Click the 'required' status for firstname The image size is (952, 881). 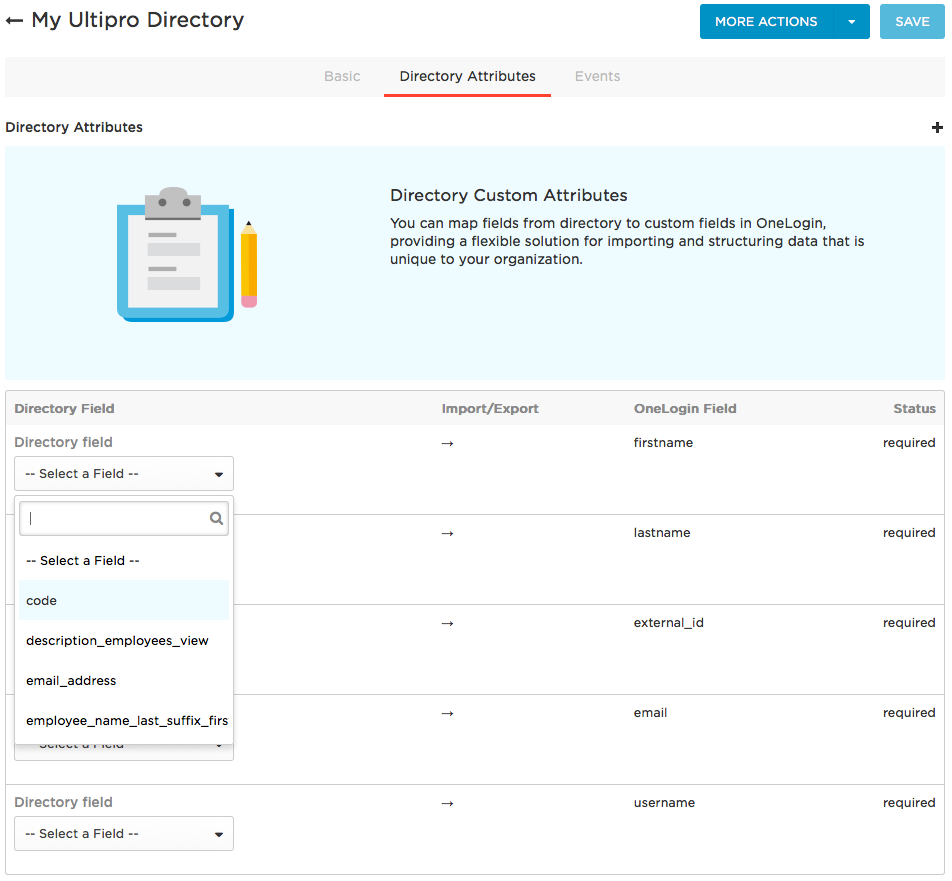pyautogui.click(x=909, y=443)
